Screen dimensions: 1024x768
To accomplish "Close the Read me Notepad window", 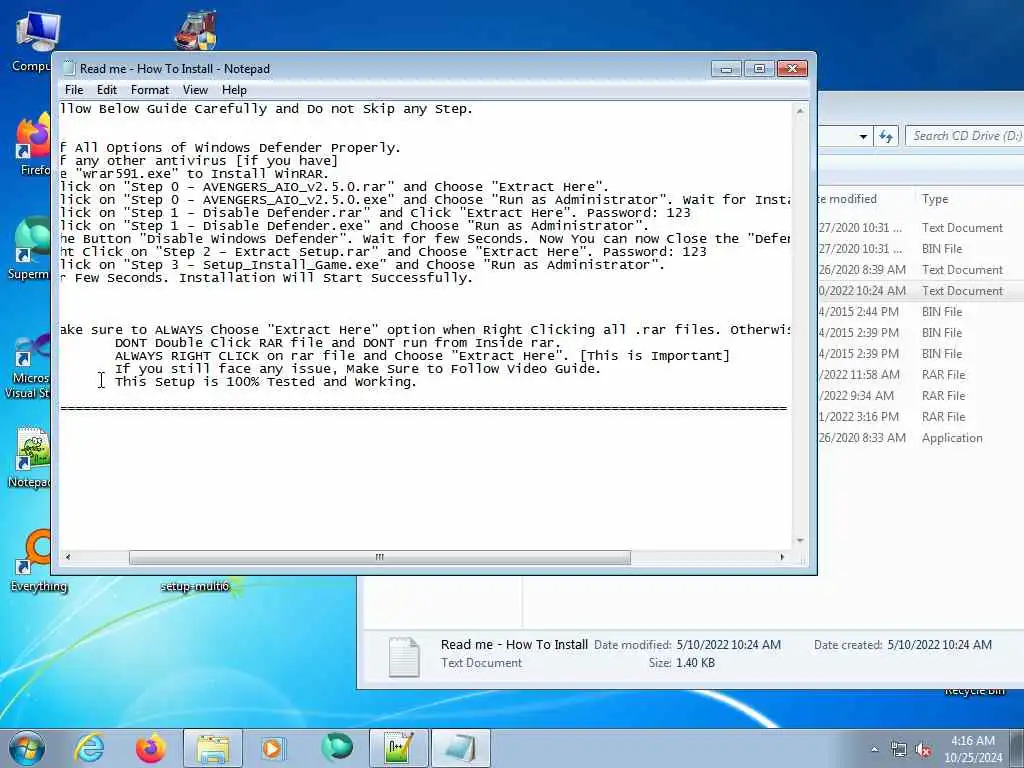I will tap(792, 69).
